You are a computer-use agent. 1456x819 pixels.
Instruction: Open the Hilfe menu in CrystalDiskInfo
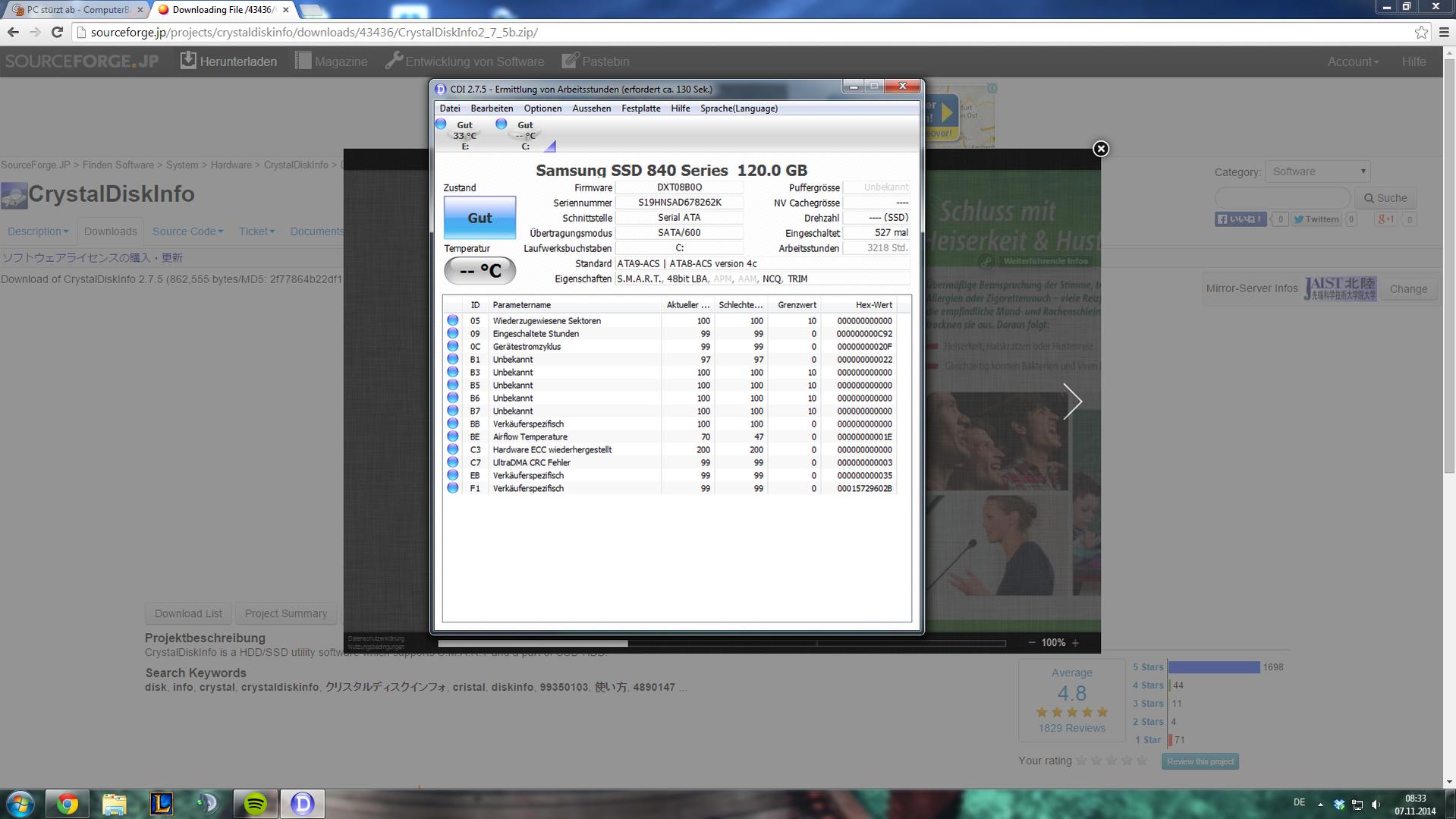click(x=680, y=109)
